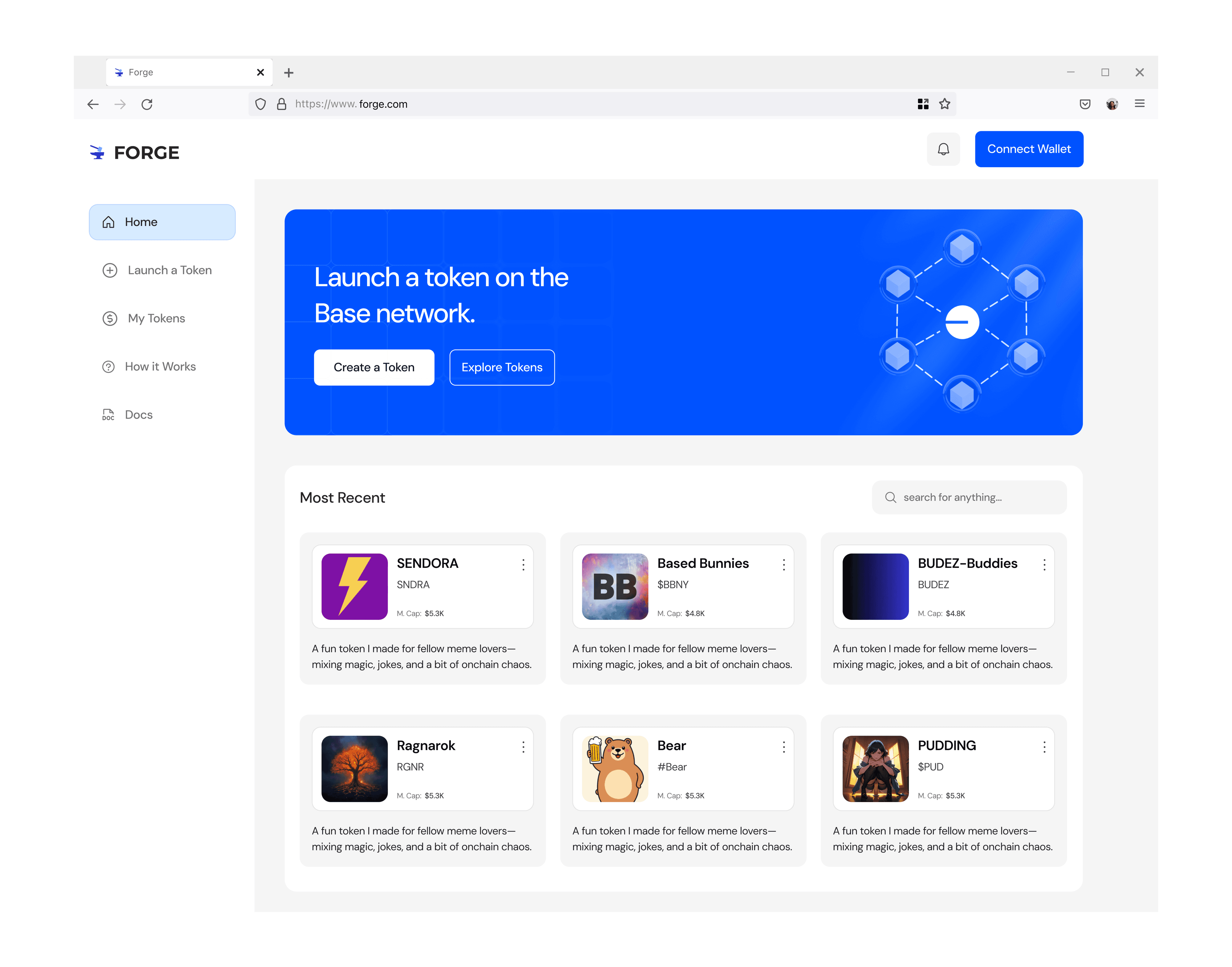The width and height of the screenshot is (1232, 967).
Task: Bookmark page with the star icon
Action: pos(945,104)
